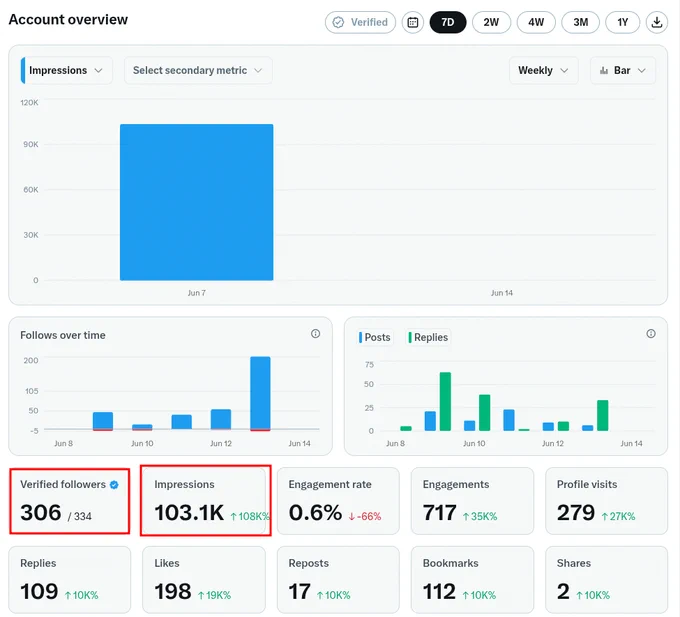Open the Weekly interval dropdown
The height and width of the screenshot is (617, 680).
[x=543, y=70]
